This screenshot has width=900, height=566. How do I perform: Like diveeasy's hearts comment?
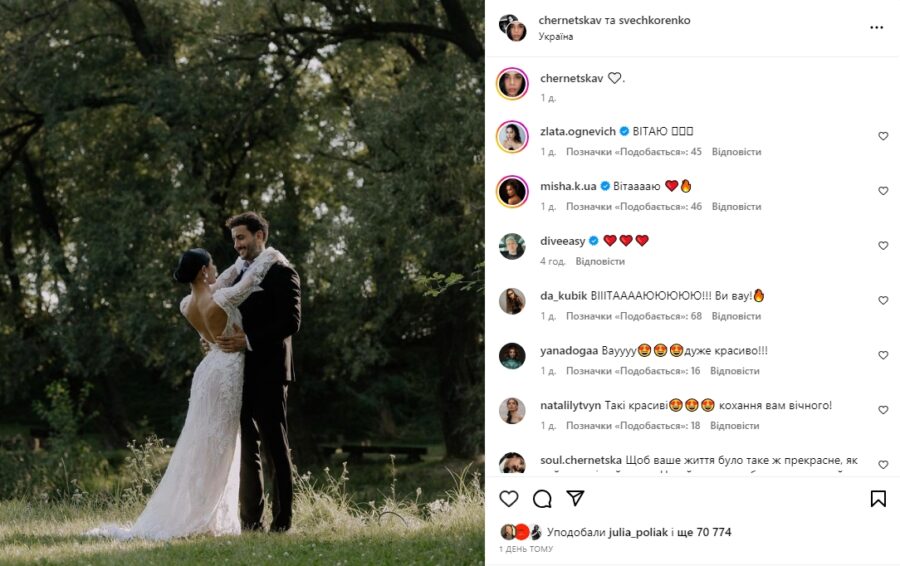coord(883,245)
